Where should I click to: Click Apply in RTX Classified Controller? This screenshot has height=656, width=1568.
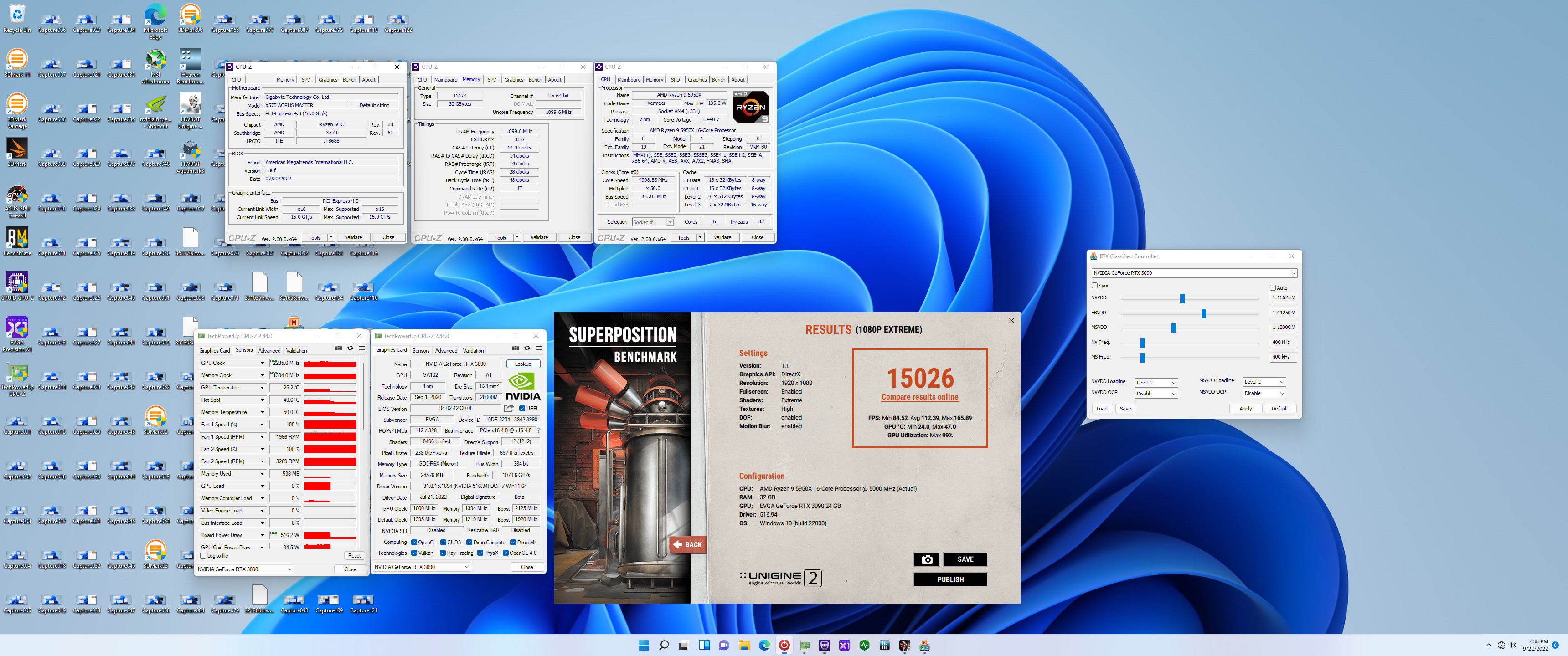tap(1245, 408)
